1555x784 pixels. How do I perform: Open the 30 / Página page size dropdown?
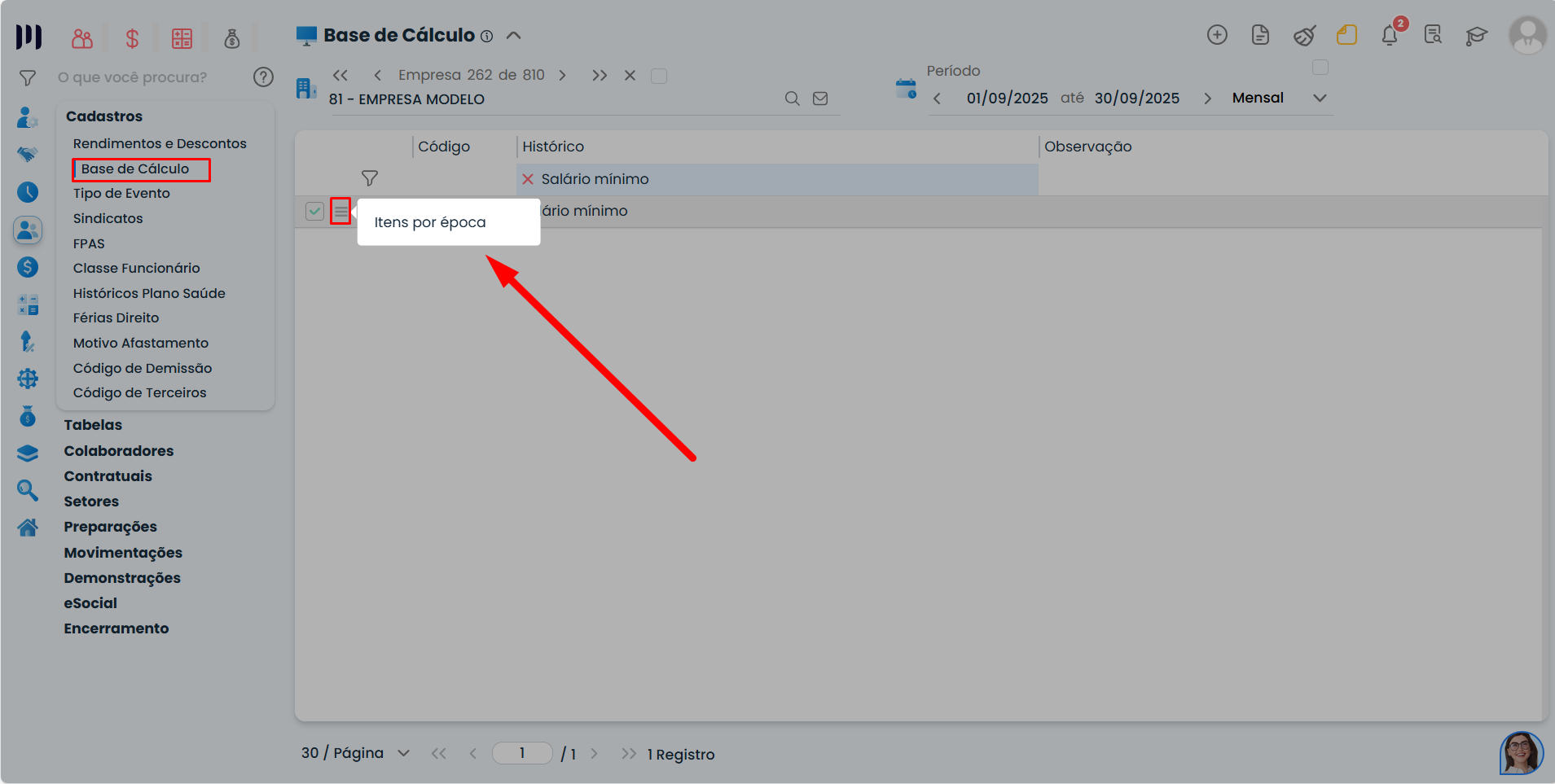(356, 753)
